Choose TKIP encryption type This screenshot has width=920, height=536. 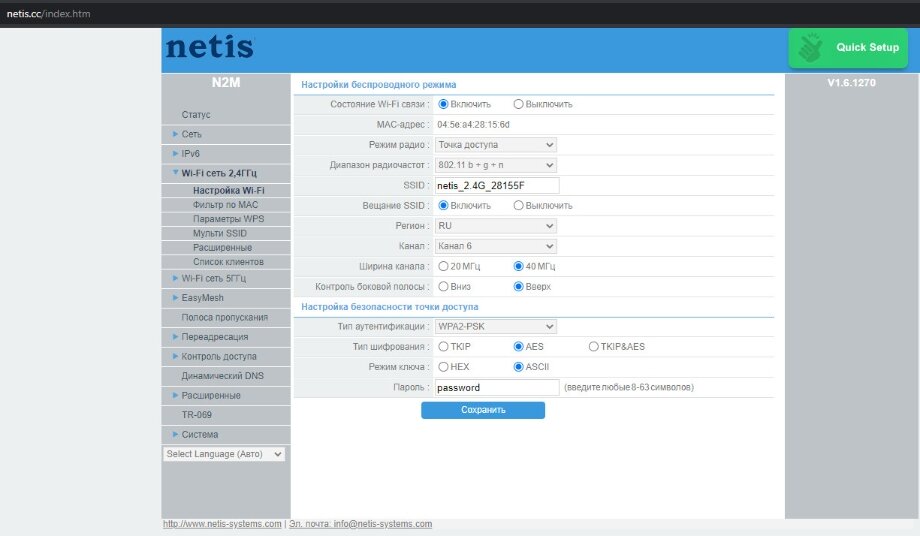pos(444,347)
